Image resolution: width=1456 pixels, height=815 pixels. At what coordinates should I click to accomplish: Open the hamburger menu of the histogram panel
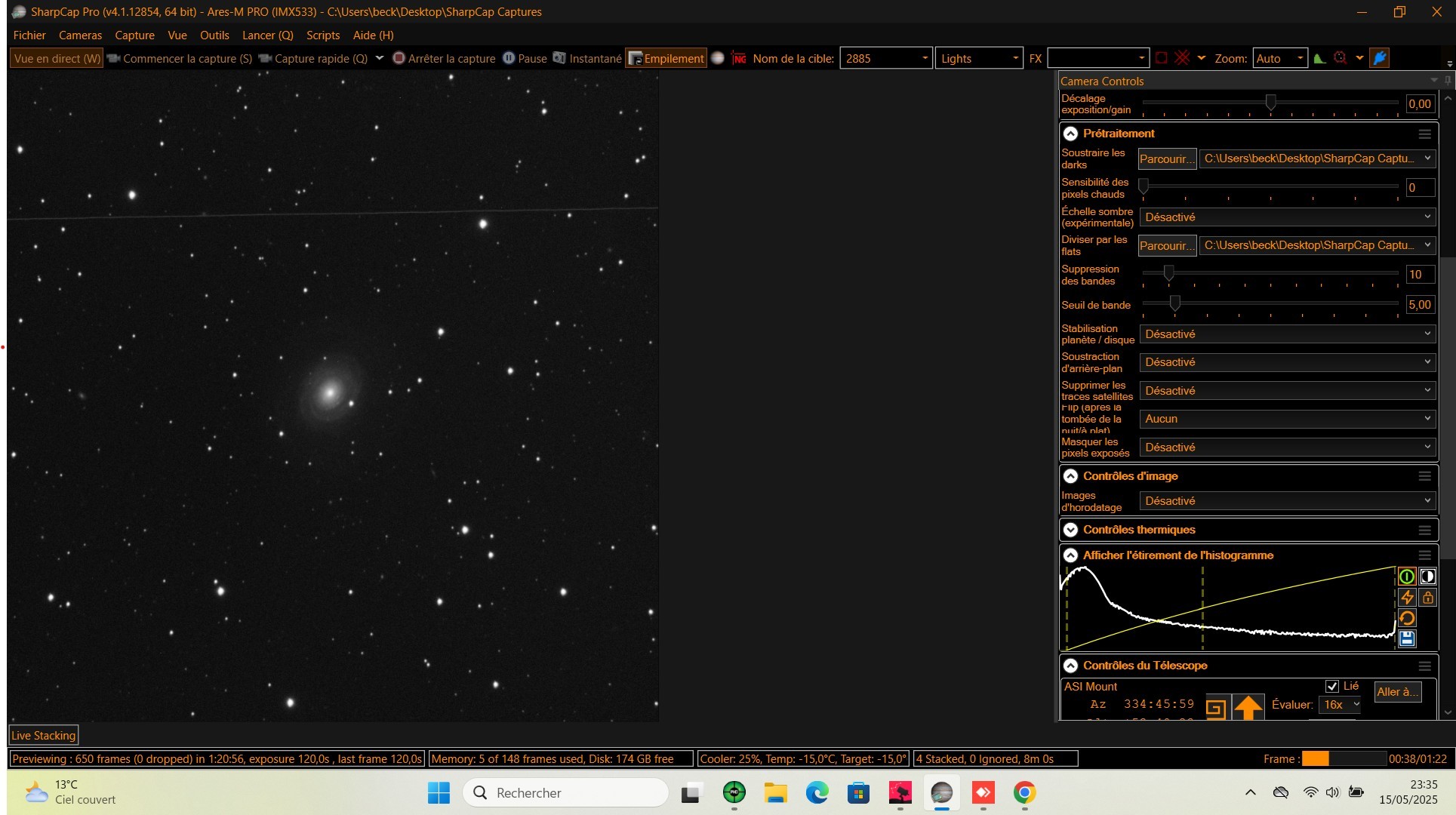(x=1424, y=555)
